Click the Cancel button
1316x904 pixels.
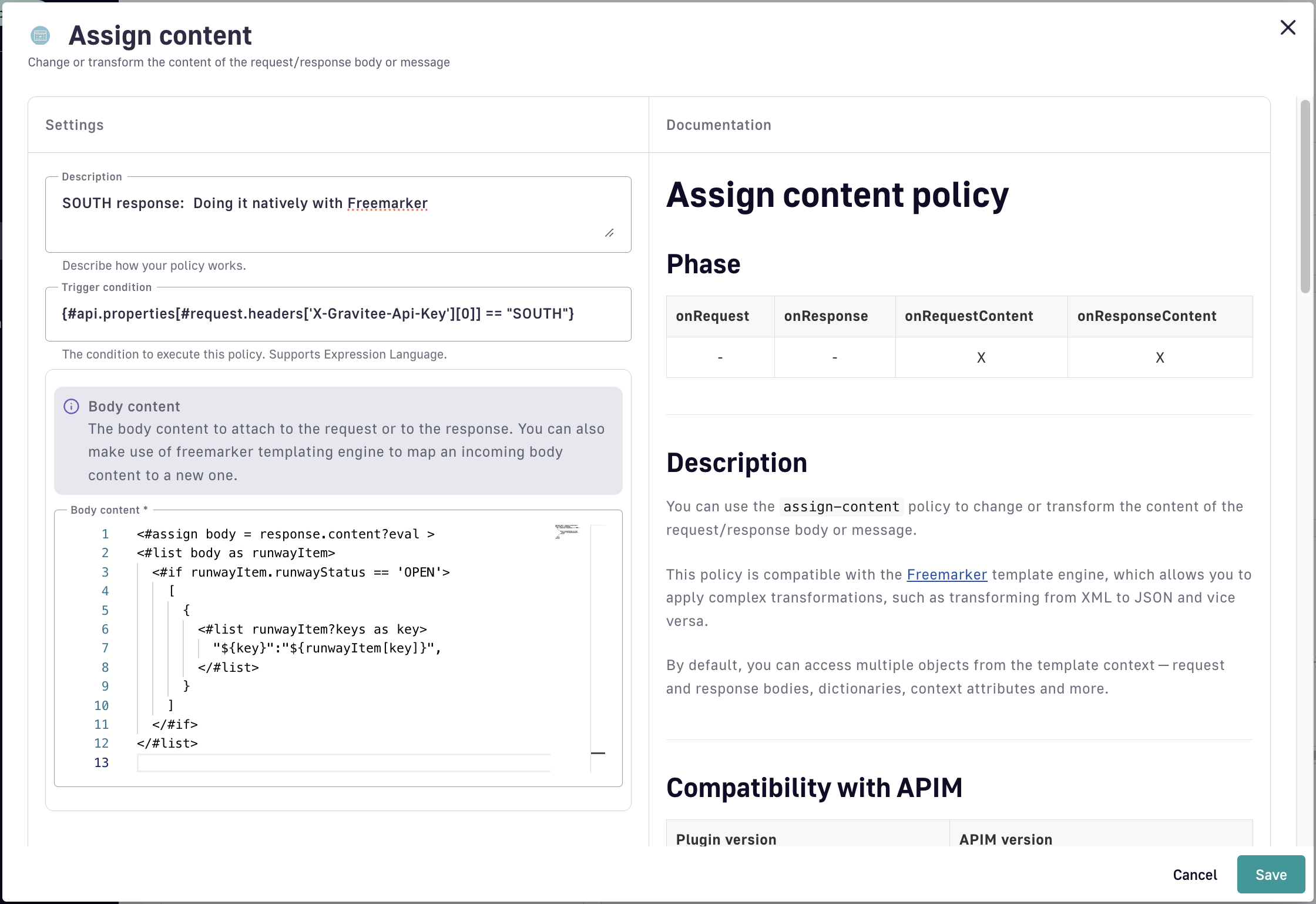tap(1194, 875)
